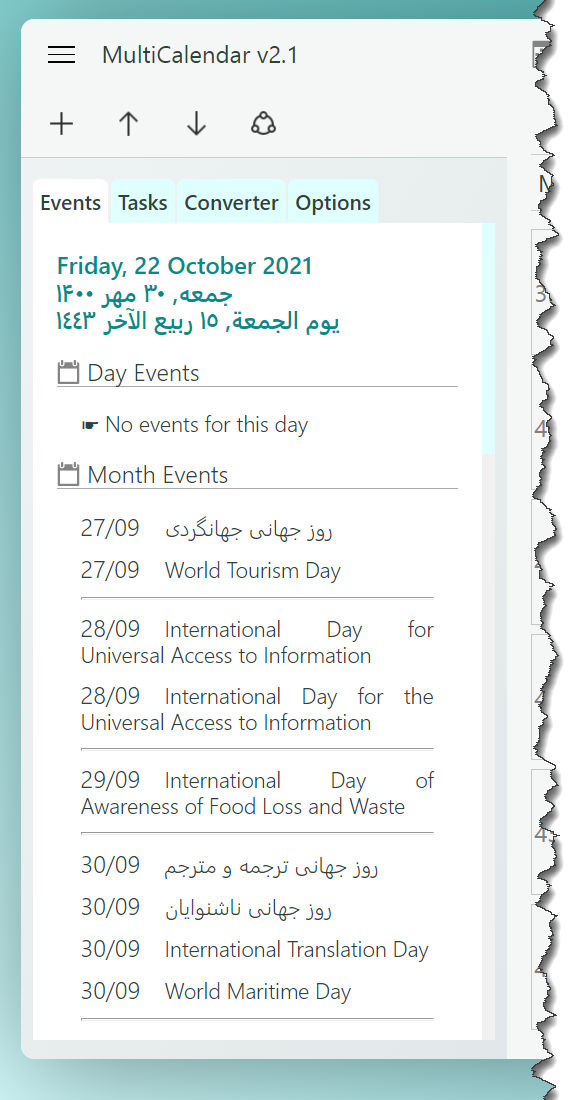Select the Events tab
The width and height of the screenshot is (580, 1100).
[70, 203]
